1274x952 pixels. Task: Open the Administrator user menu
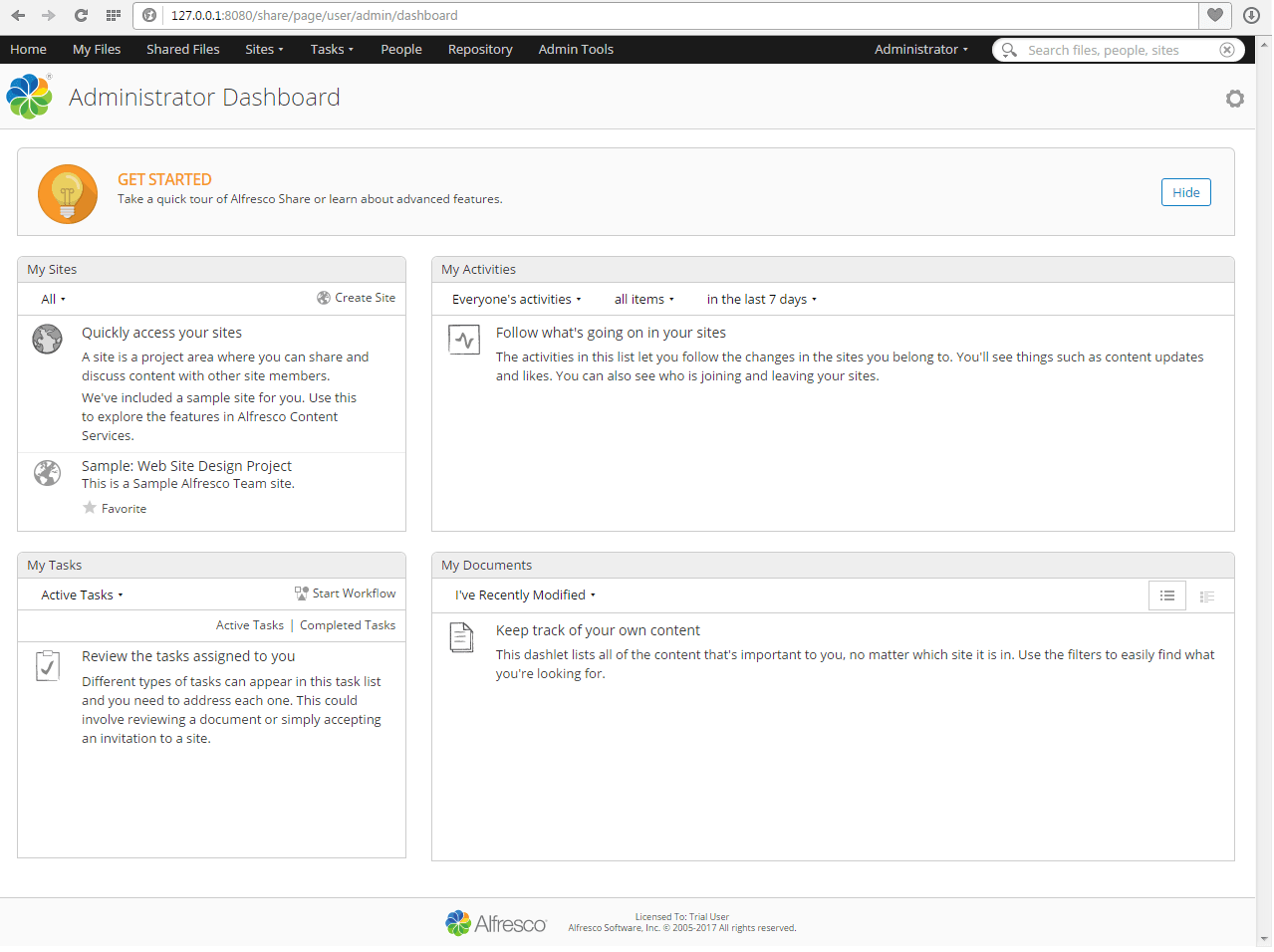point(921,49)
